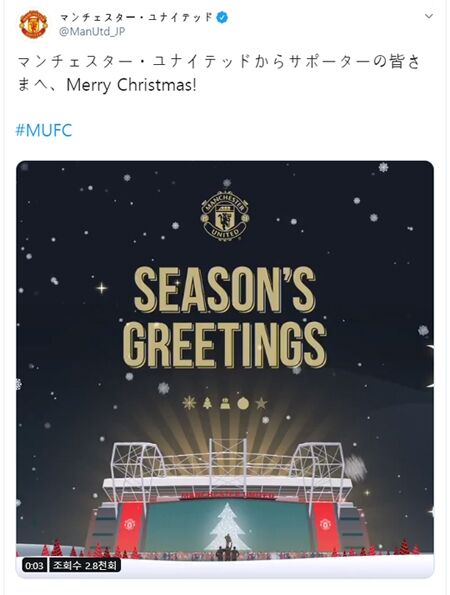Click the gold ornament ball icon
The height and width of the screenshot is (595, 450).
(243, 403)
